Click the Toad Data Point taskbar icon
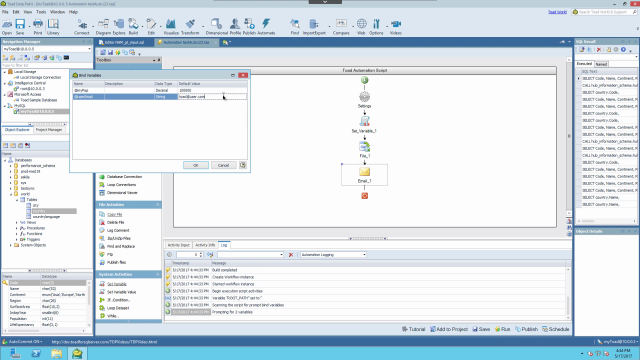This screenshot has height=360, width=640. tap(77, 353)
